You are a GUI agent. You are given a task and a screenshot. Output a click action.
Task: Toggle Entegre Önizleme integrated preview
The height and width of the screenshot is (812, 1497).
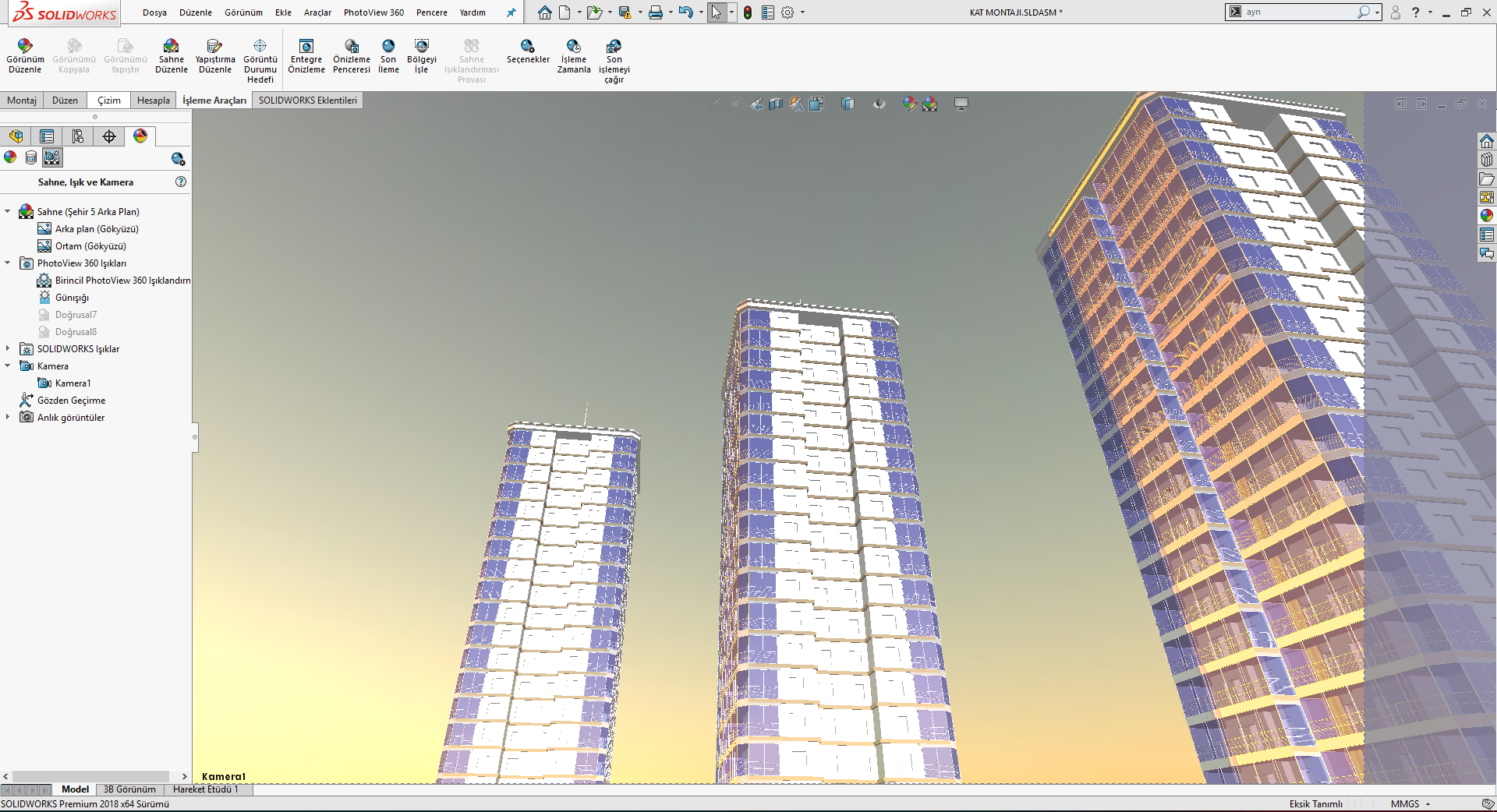point(306,56)
